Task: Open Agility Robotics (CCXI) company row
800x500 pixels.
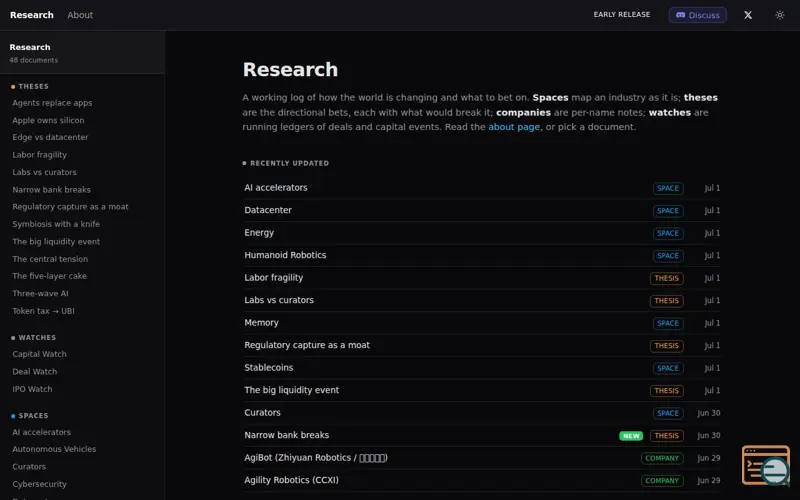Action: coord(482,480)
